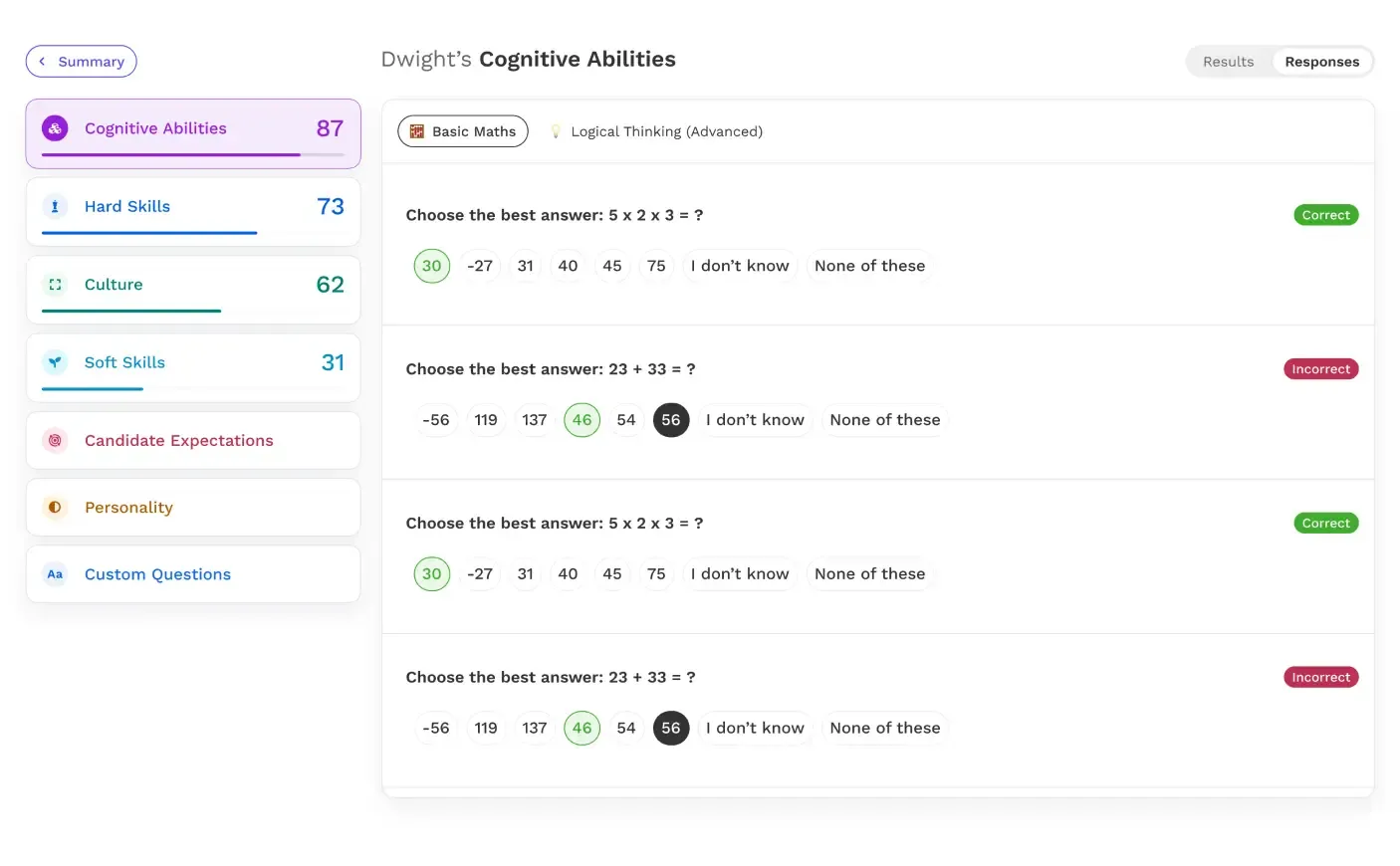The height and width of the screenshot is (866, 1400).
Task: Click the lightbulb icon beside Logical Thinking
Action: click(x=556, y=131)
